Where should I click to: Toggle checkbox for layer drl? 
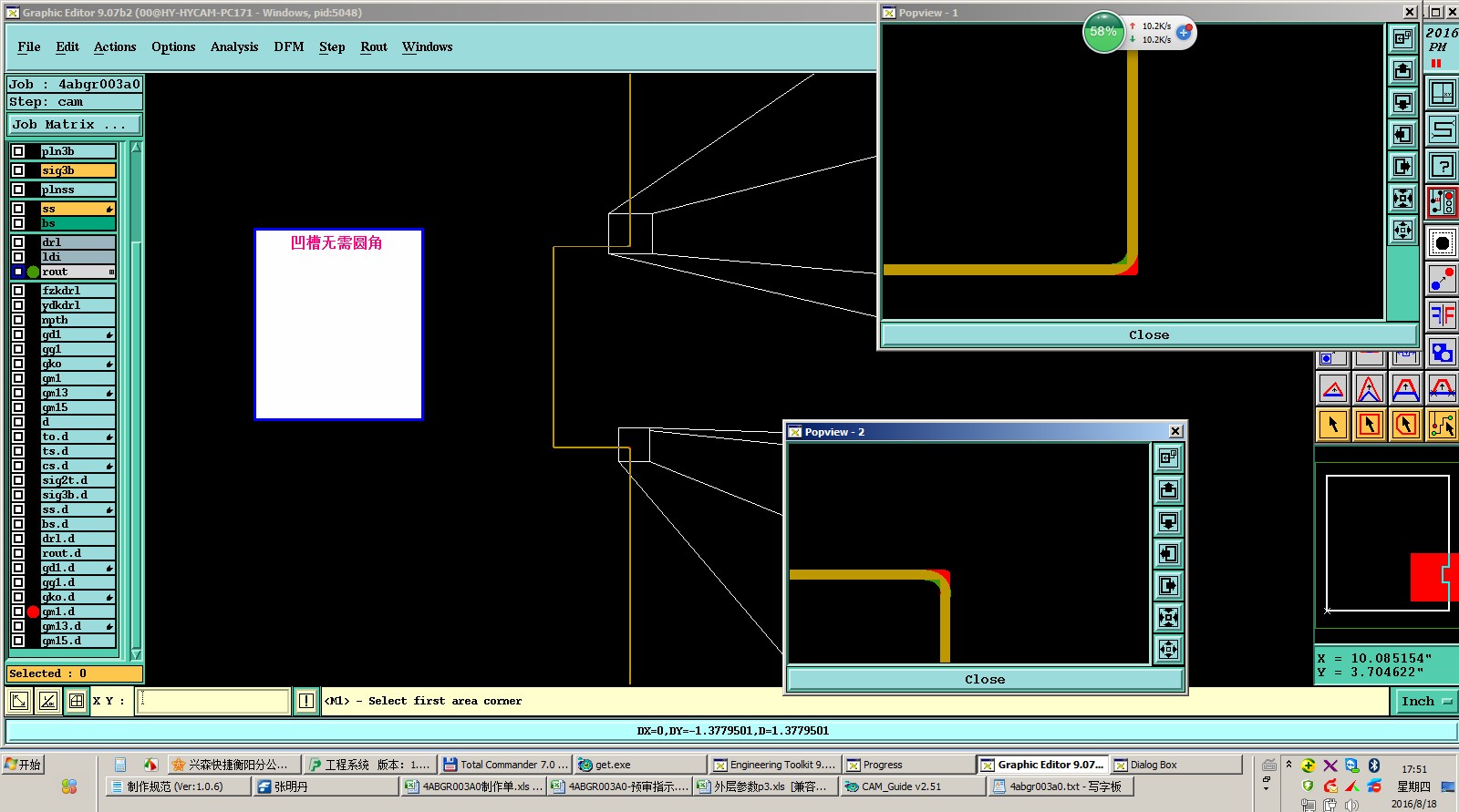[18, 242]
